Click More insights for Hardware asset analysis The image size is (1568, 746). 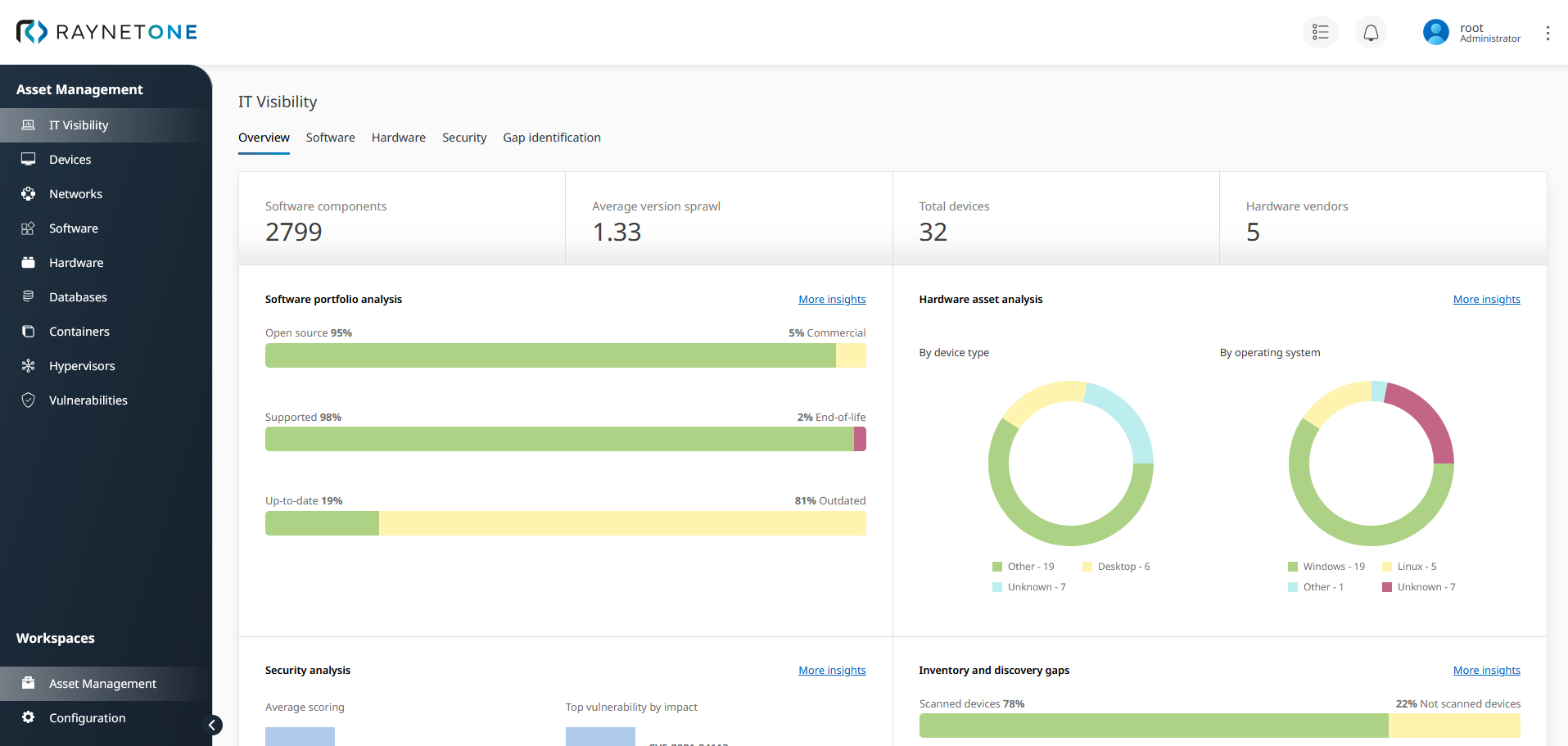coord(1486,300)
